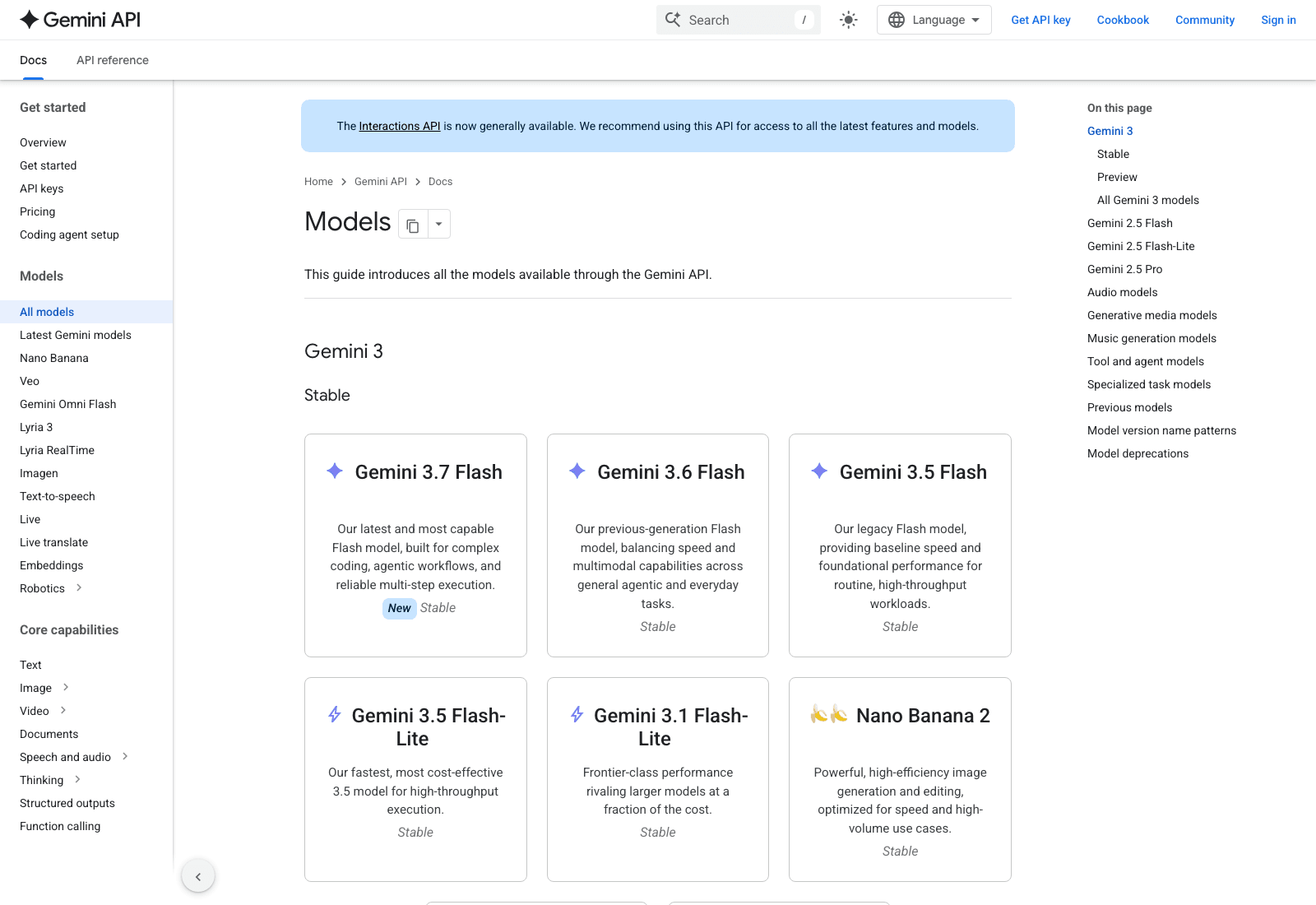
Task: Jump to Audio models section
Action: coord(1122,292)
